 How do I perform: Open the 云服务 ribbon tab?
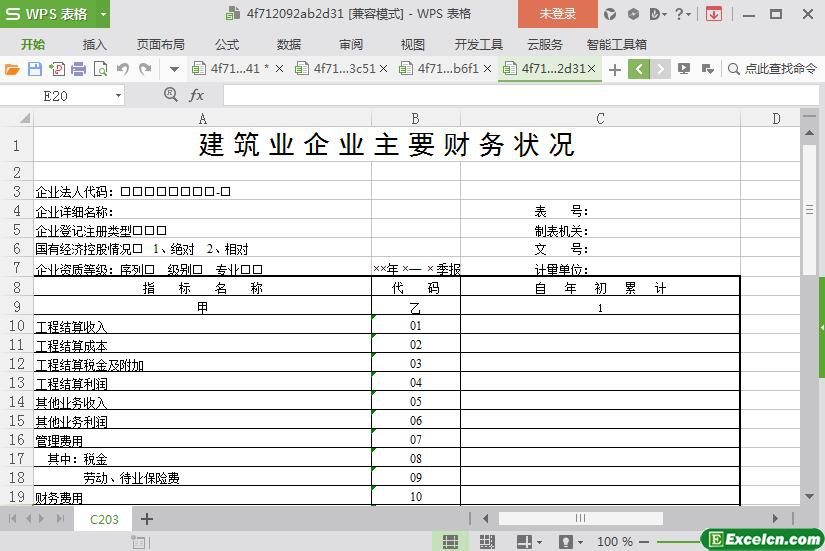pos(545,45)
